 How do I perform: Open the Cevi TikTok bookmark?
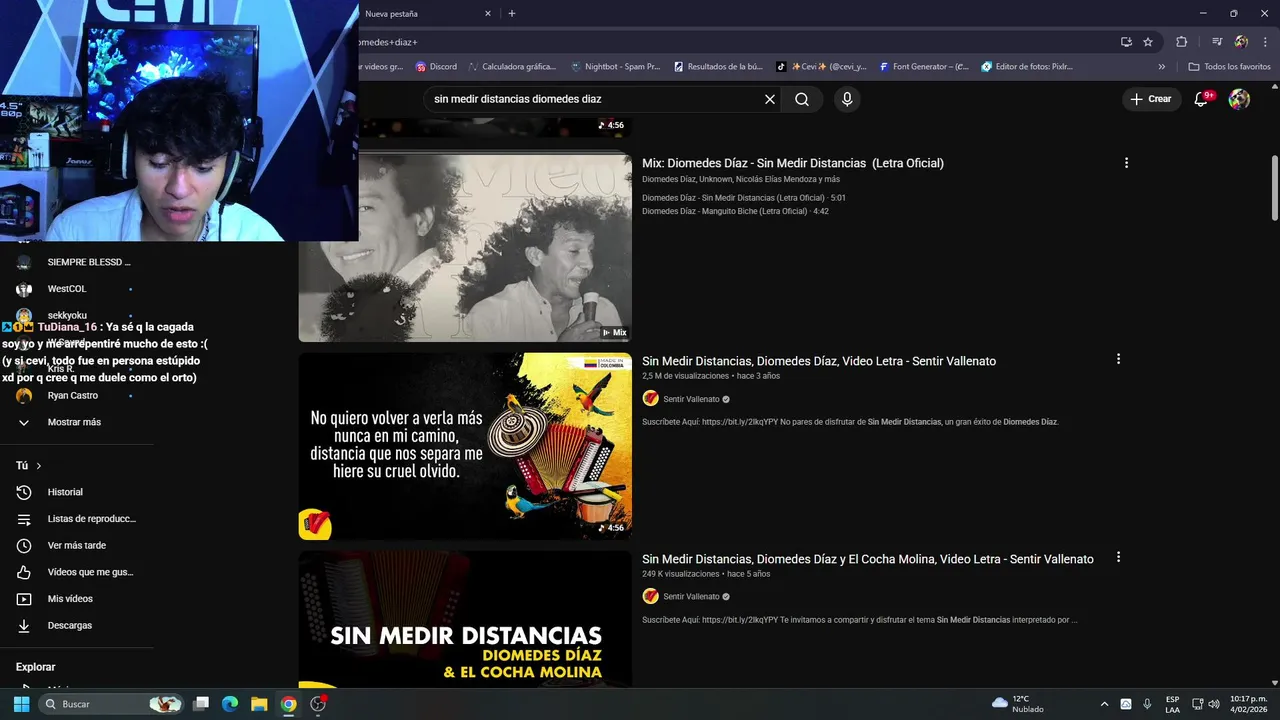tap(822, 67)
